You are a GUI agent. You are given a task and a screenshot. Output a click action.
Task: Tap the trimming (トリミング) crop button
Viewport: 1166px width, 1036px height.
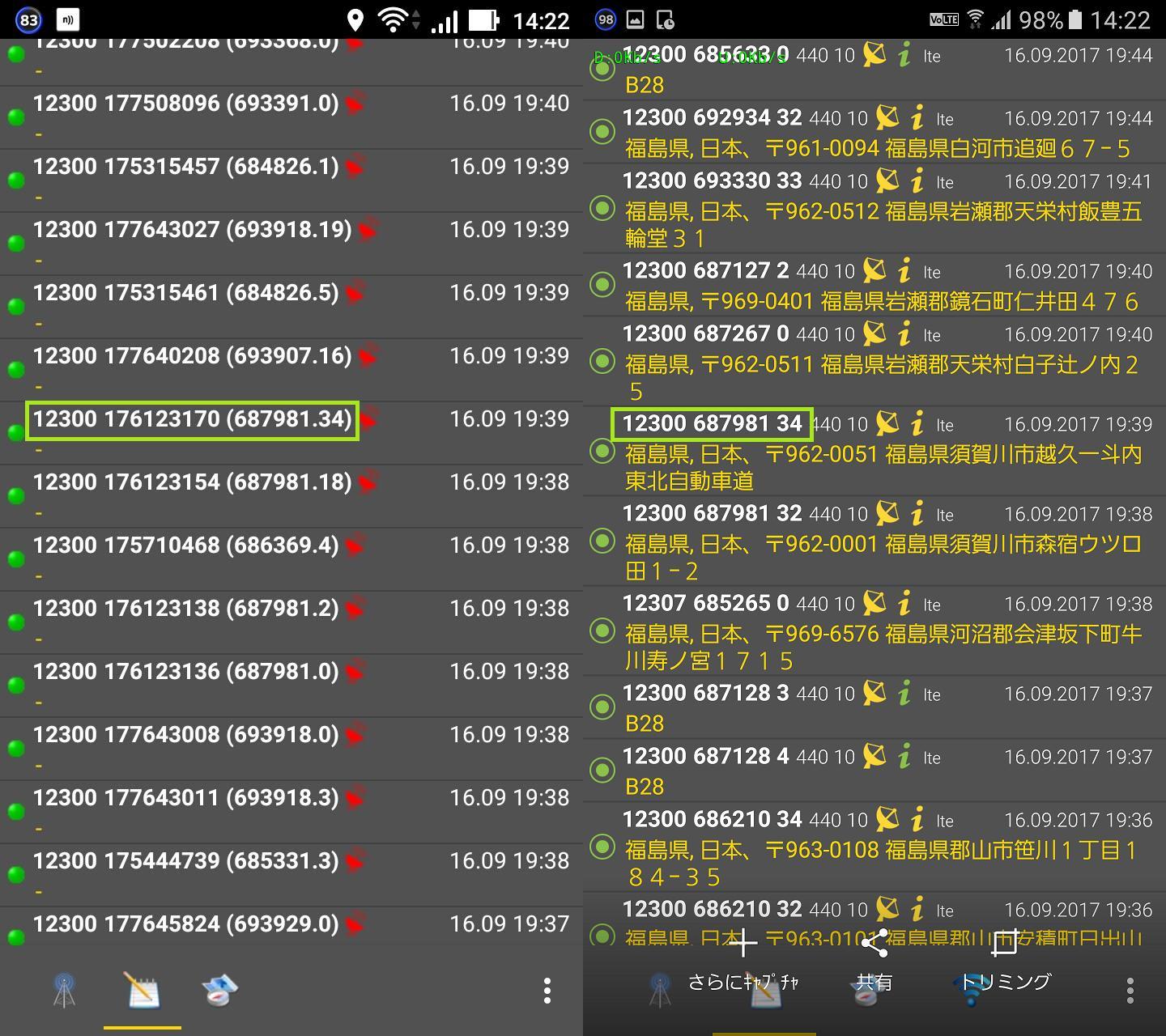click(x=1006, y=962)
